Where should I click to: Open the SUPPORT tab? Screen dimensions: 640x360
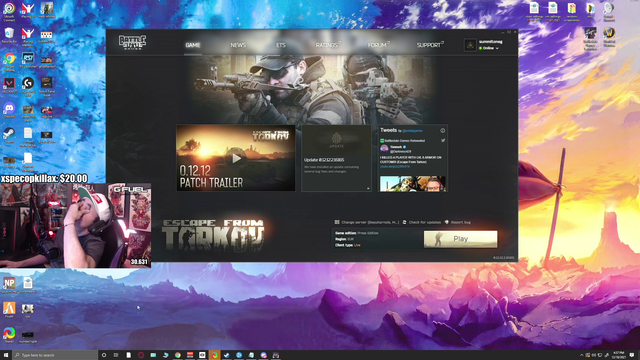[430, 45]
